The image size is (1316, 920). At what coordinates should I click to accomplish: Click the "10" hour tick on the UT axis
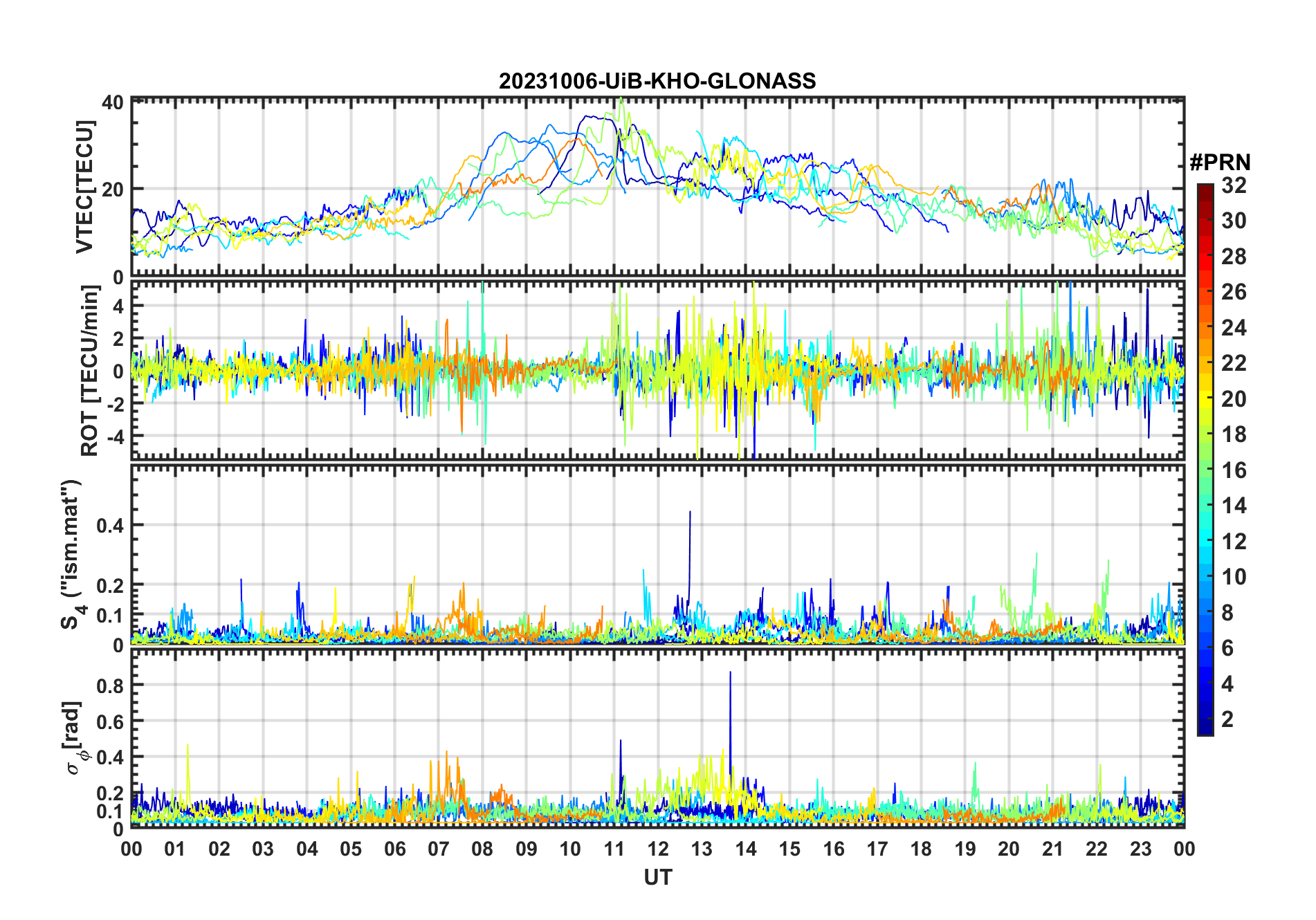pos(570,849)
